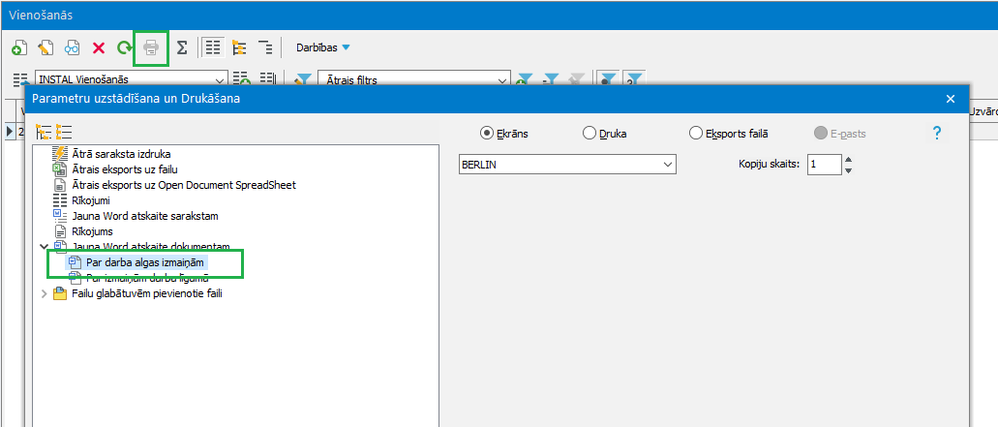
Task: Select the list view icon in toolbar
Action: click(x=213, y=48)
